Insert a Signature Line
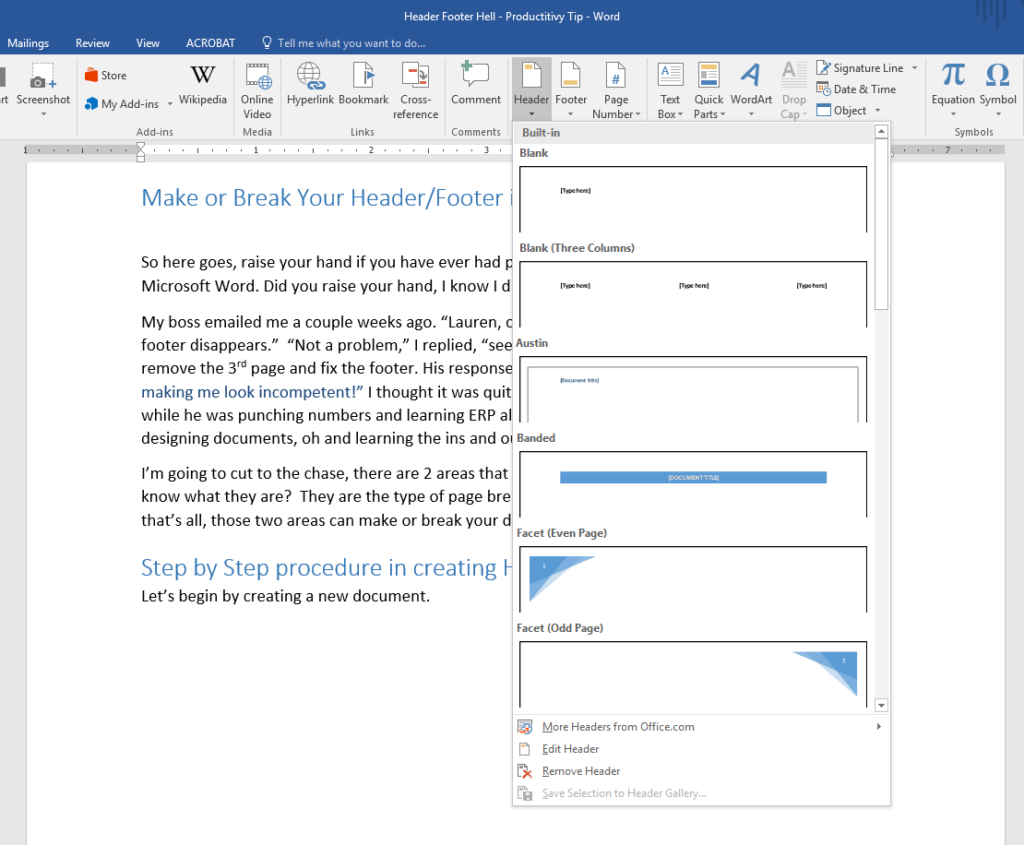Viewport: 1024px width, 845px height. click(x=859, y=68)
